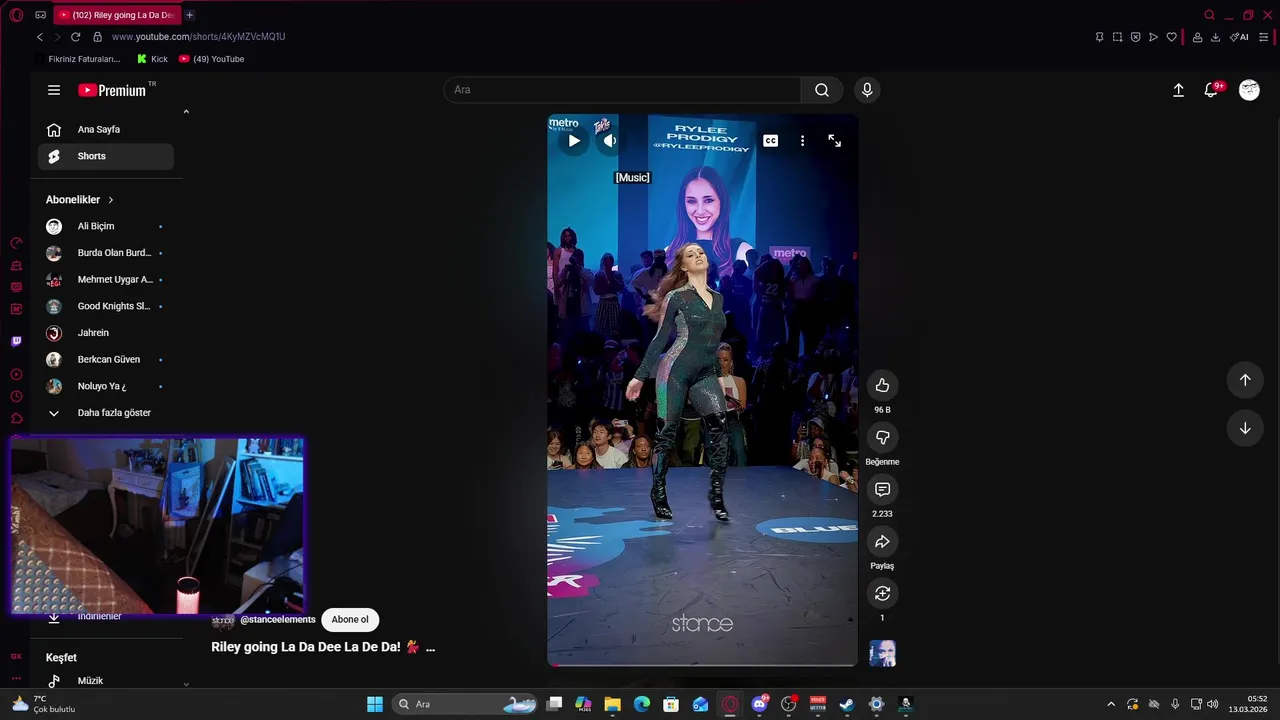Open the Opera GX main menu logo
The width and height of the screenshot is (1280, 720).
[16, 15]
